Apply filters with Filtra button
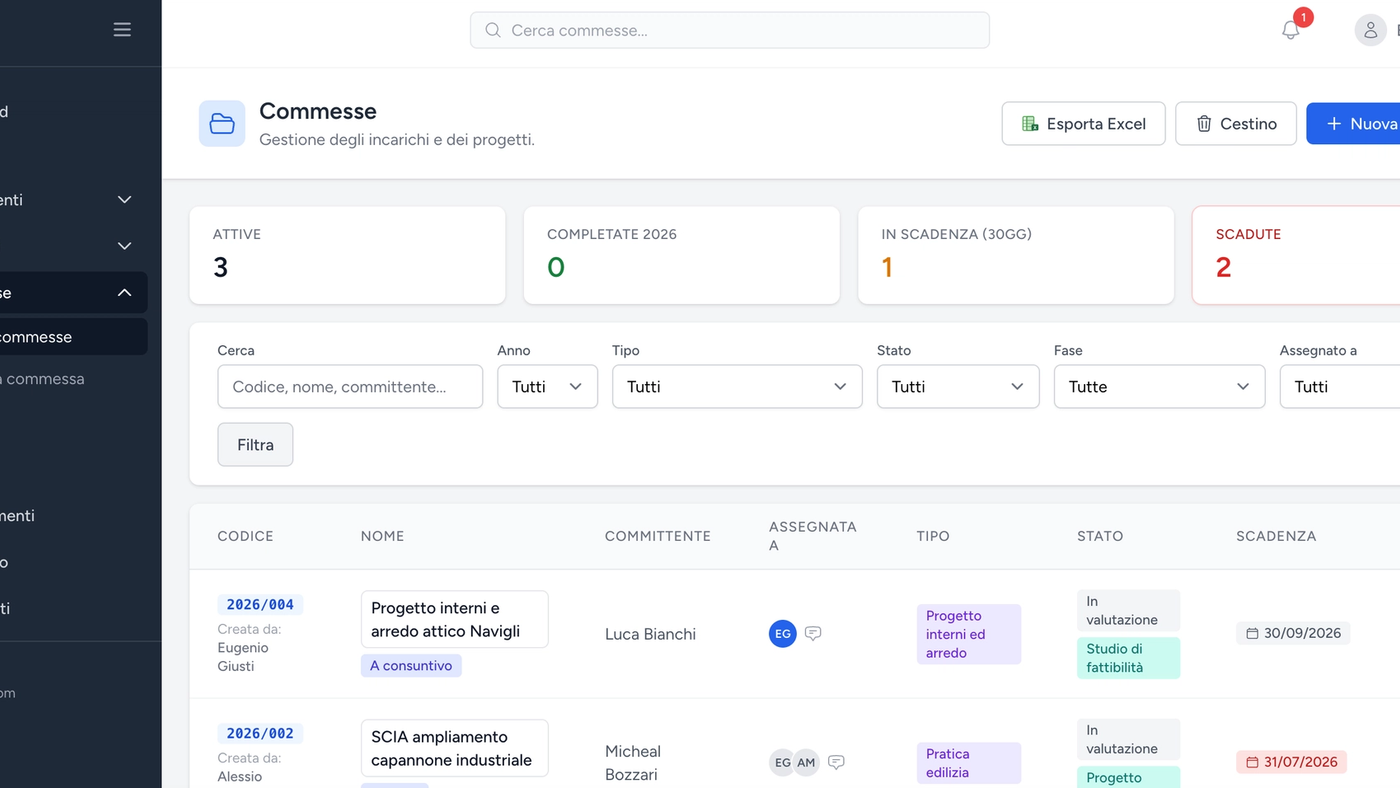1400x788 pixels. 255,445
